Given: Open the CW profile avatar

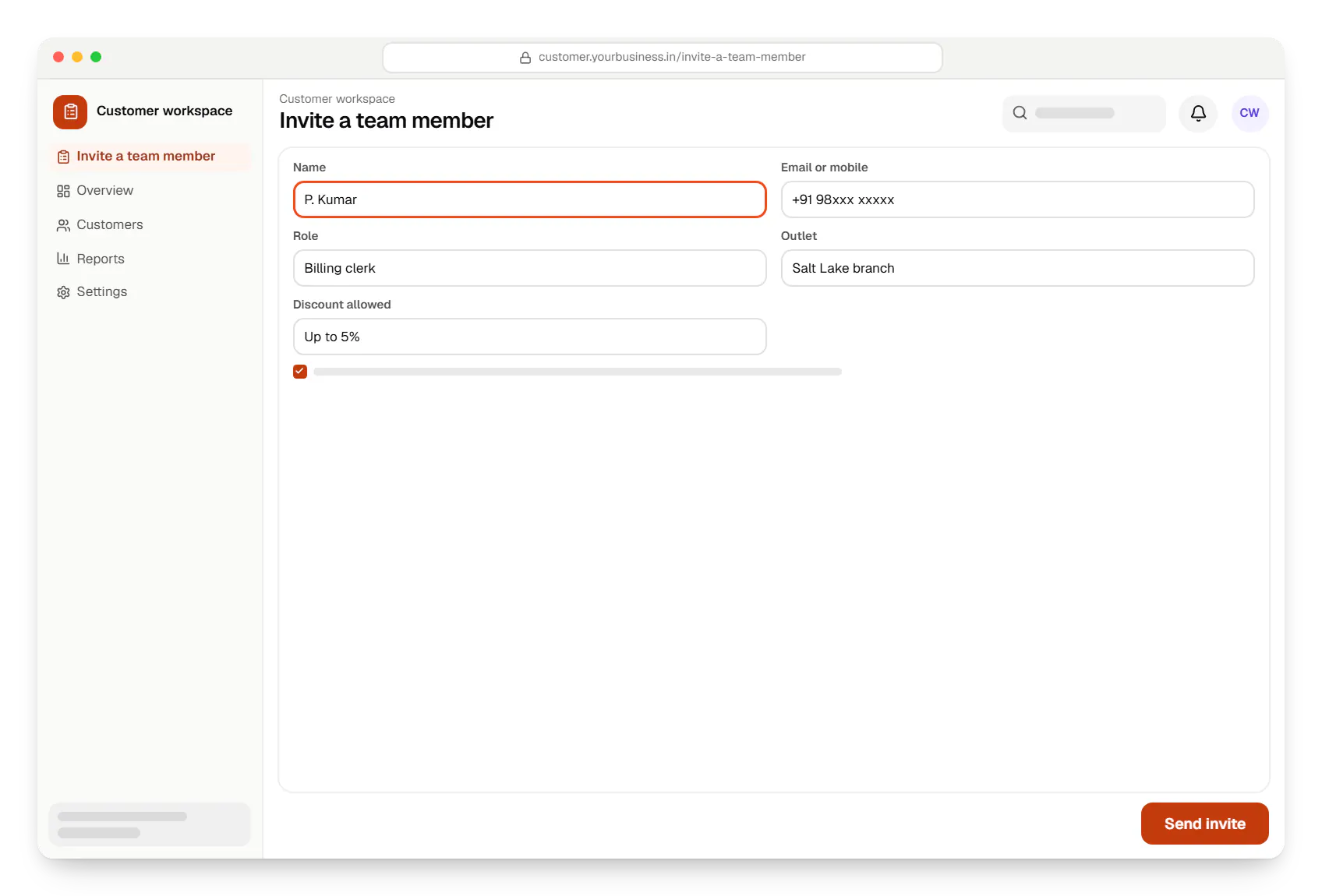Looking at the screenshot, I should coord(1250,113).
